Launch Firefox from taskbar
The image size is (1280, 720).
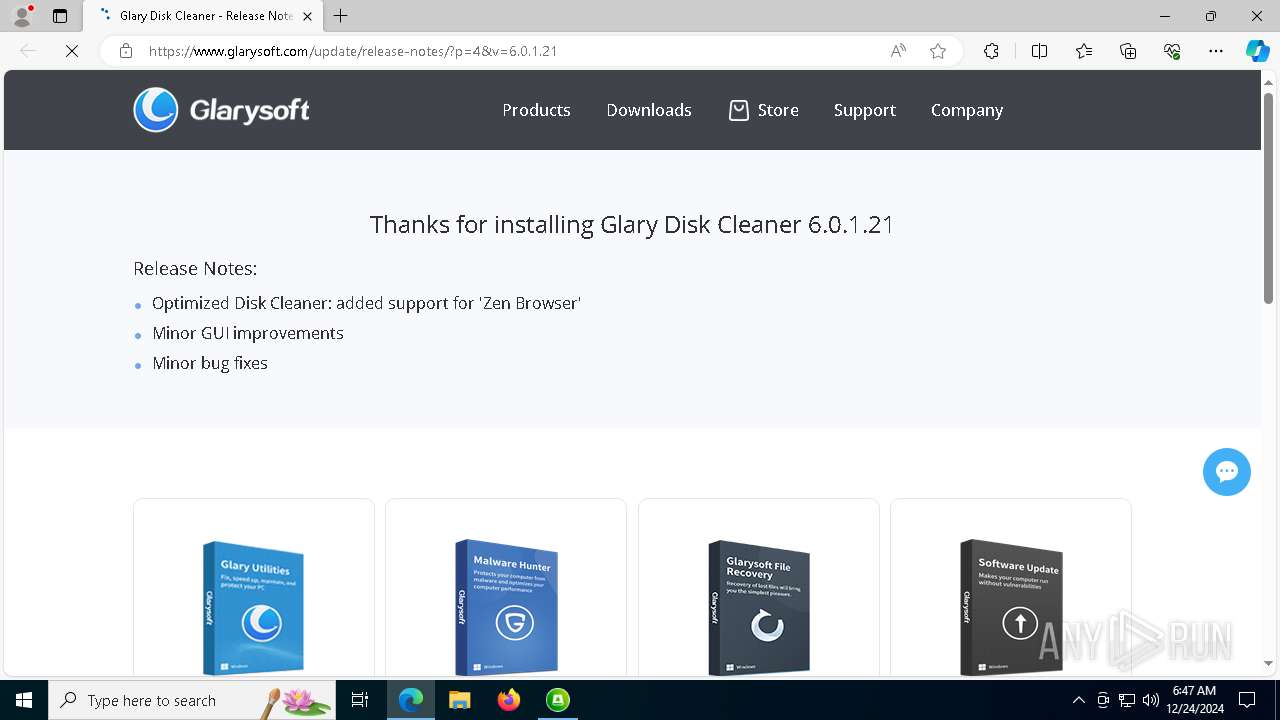[509, 700]
